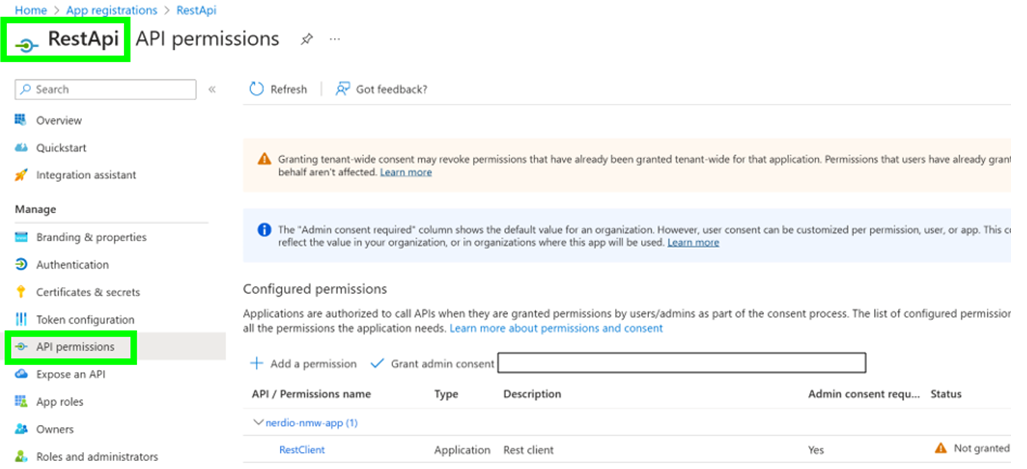Go to Home breadcrumb
The height and width of the screenshot is (469, 1027).
[31, 10]
